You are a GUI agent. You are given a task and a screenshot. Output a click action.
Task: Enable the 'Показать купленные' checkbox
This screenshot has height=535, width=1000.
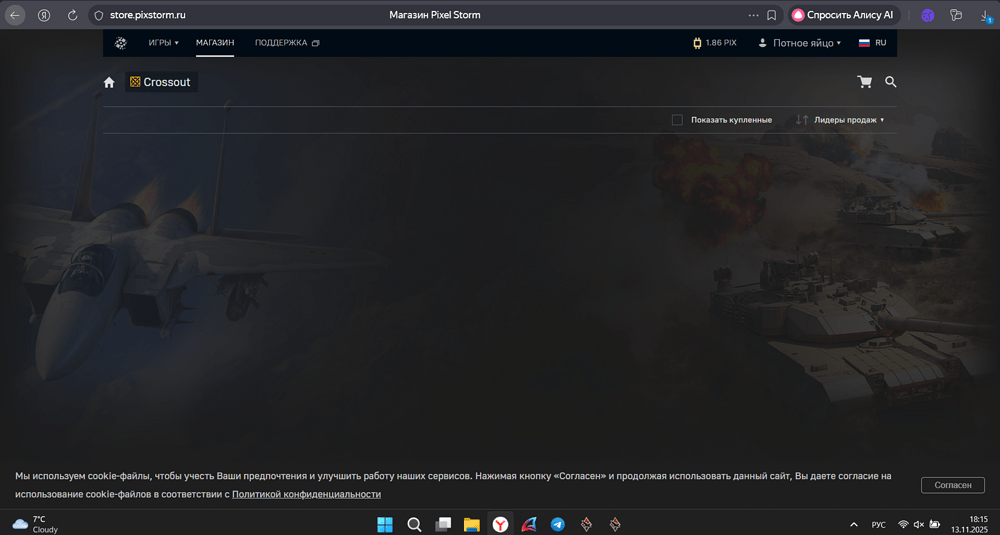(677, 120)
